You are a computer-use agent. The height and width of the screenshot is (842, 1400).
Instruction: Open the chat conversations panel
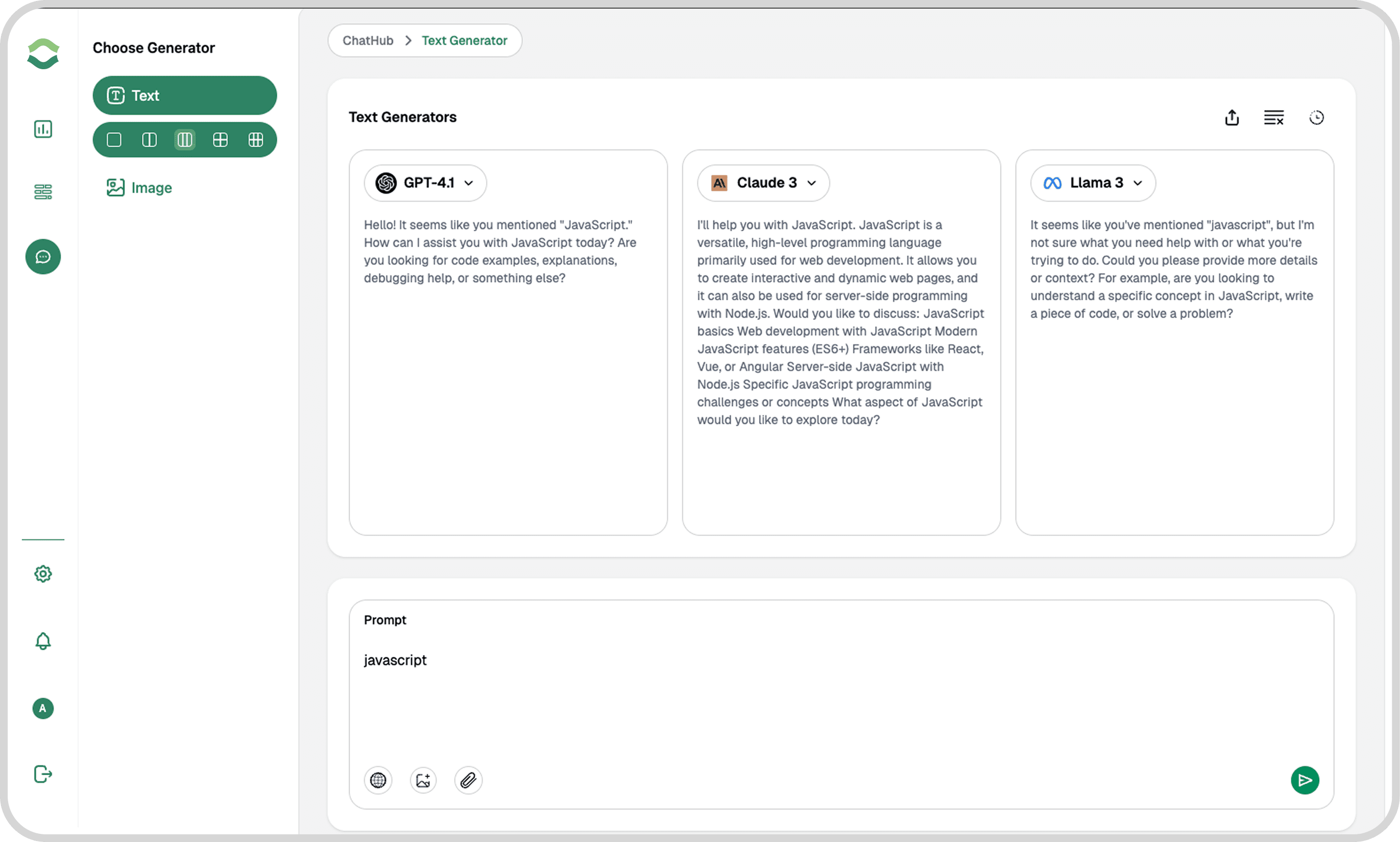tap(43, 257)
